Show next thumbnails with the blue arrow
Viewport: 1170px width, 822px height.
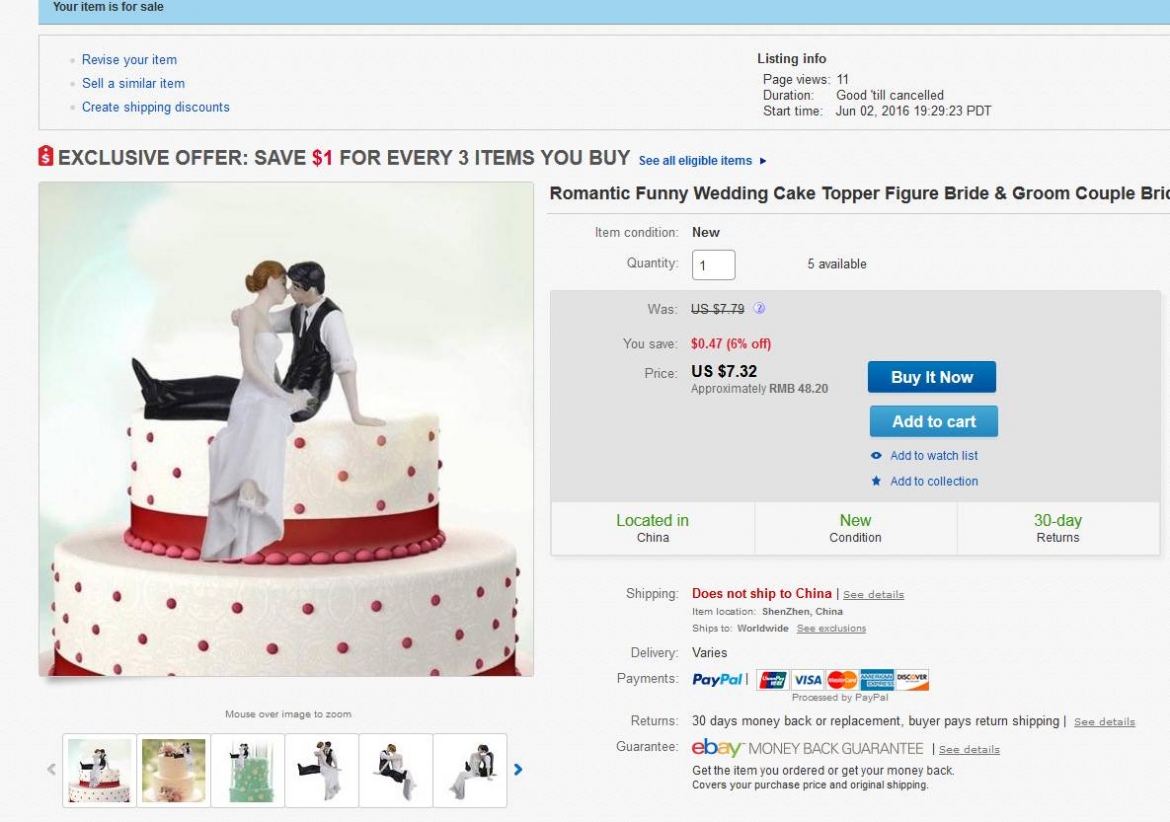[x=518, y=770]
